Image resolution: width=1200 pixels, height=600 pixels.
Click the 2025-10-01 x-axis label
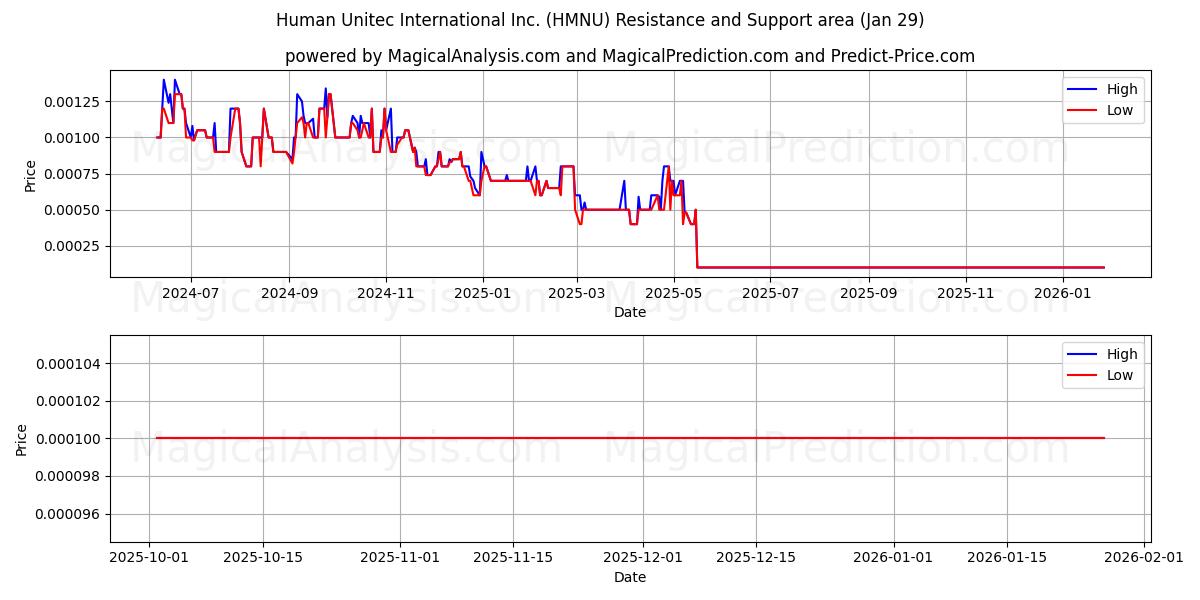click(x=150, y=559)
